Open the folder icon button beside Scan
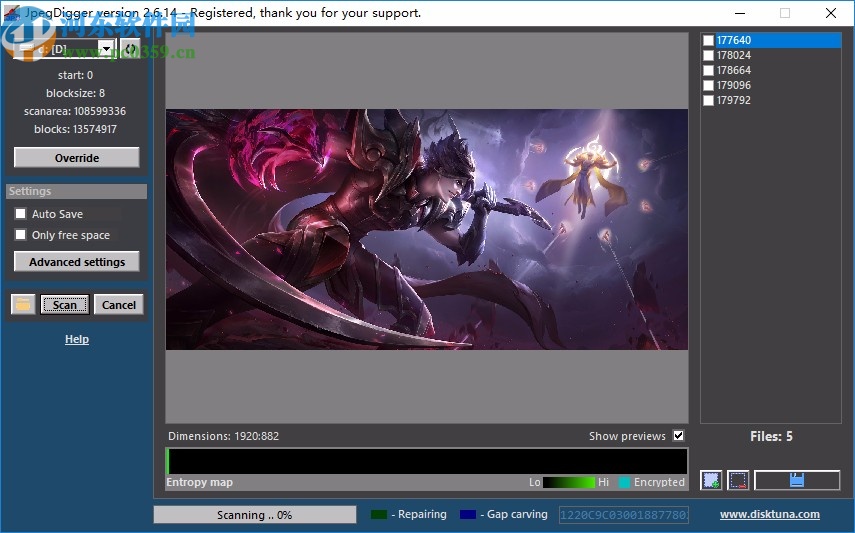 [23, 305]
